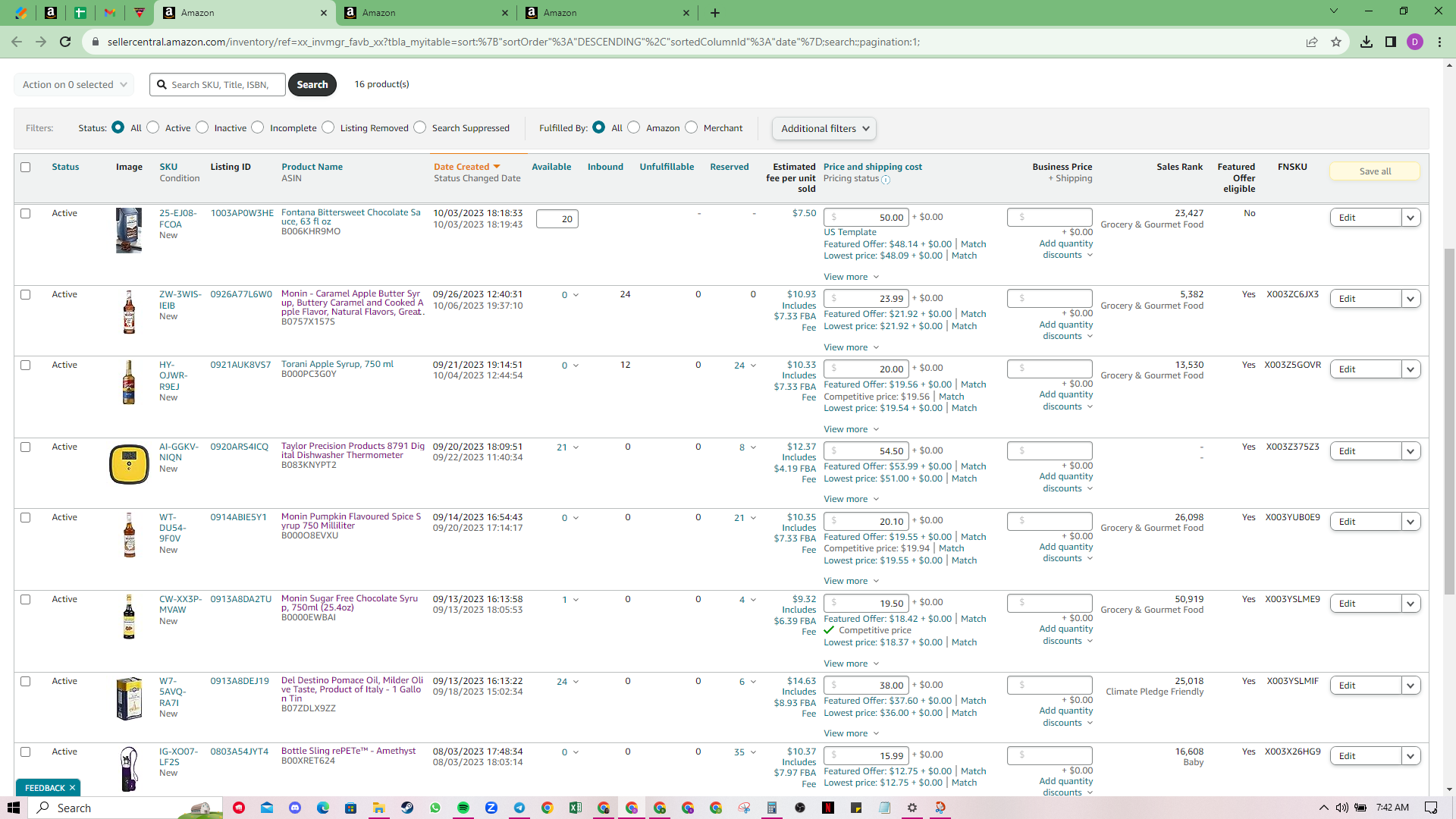Select the Incomplete status filter

pyautogui.click(x=258, y=127)
